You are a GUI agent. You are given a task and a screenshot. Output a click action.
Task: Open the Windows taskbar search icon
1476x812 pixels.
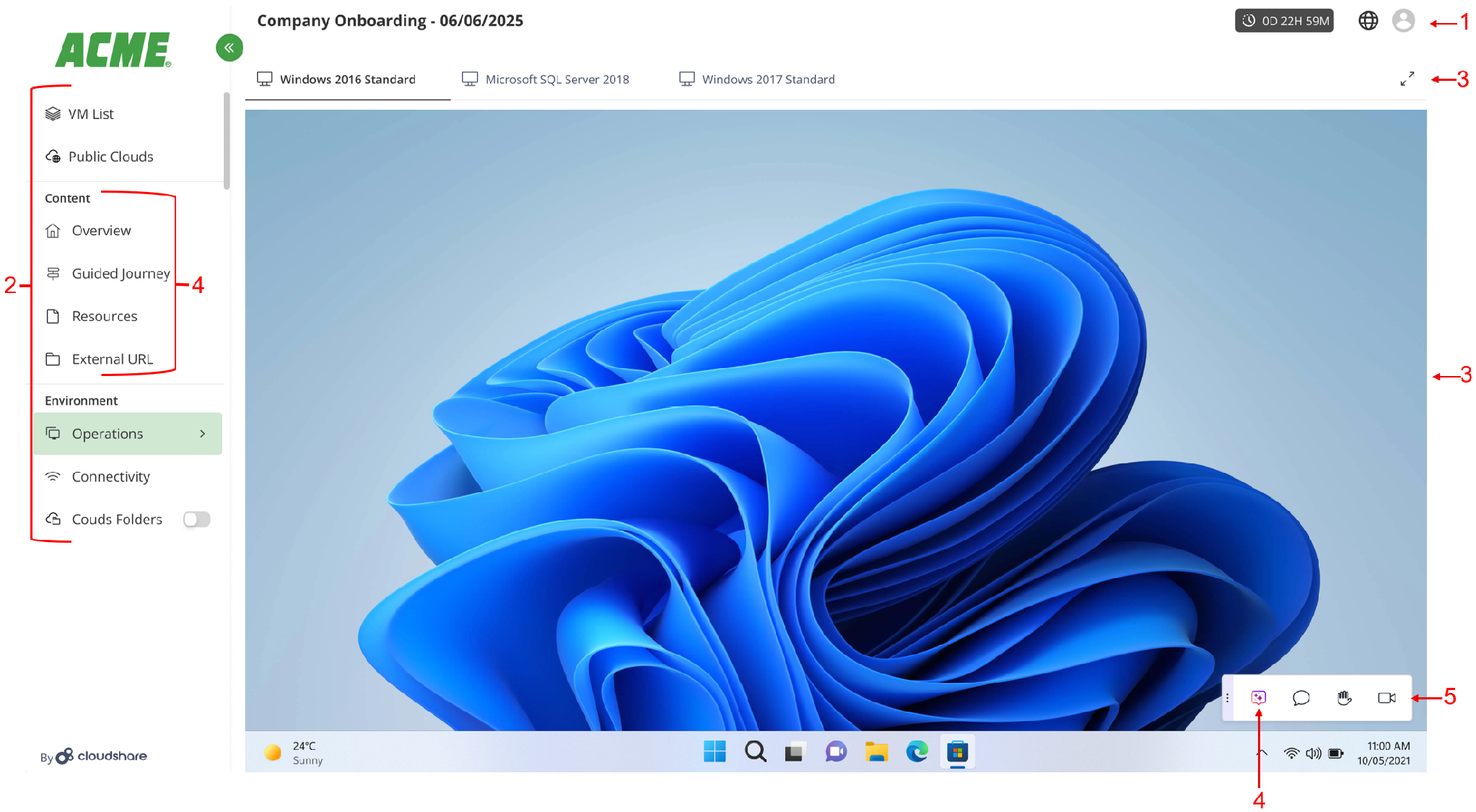tap(755, 751)
